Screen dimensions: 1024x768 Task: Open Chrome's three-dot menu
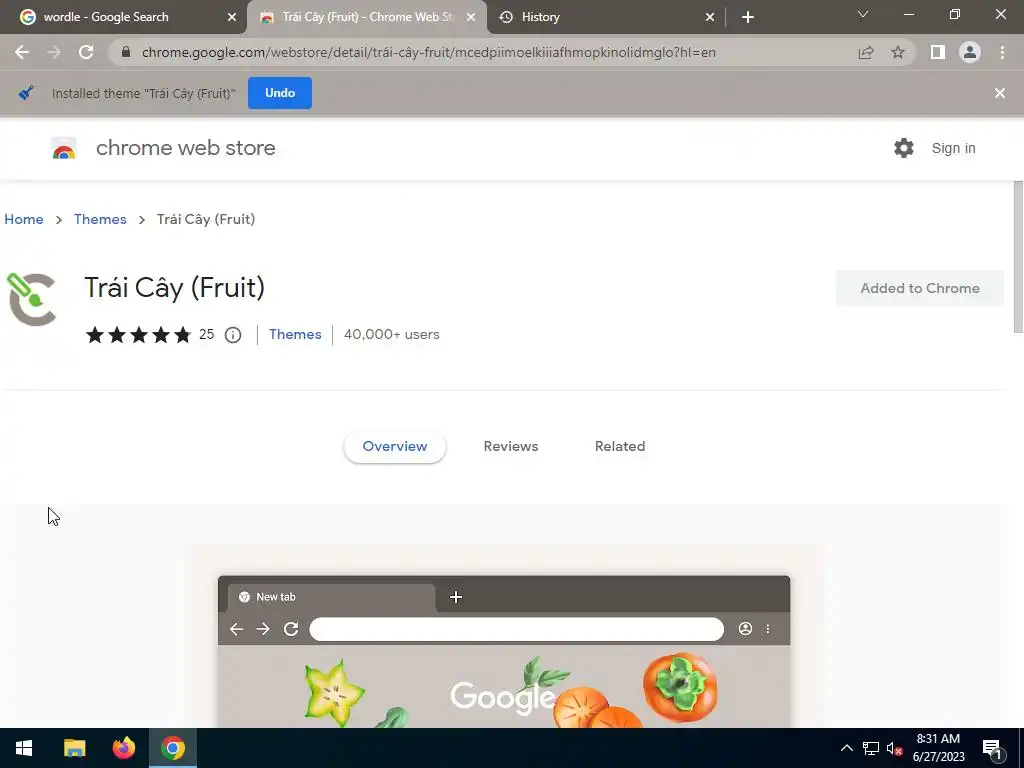tap(1002, 52)
